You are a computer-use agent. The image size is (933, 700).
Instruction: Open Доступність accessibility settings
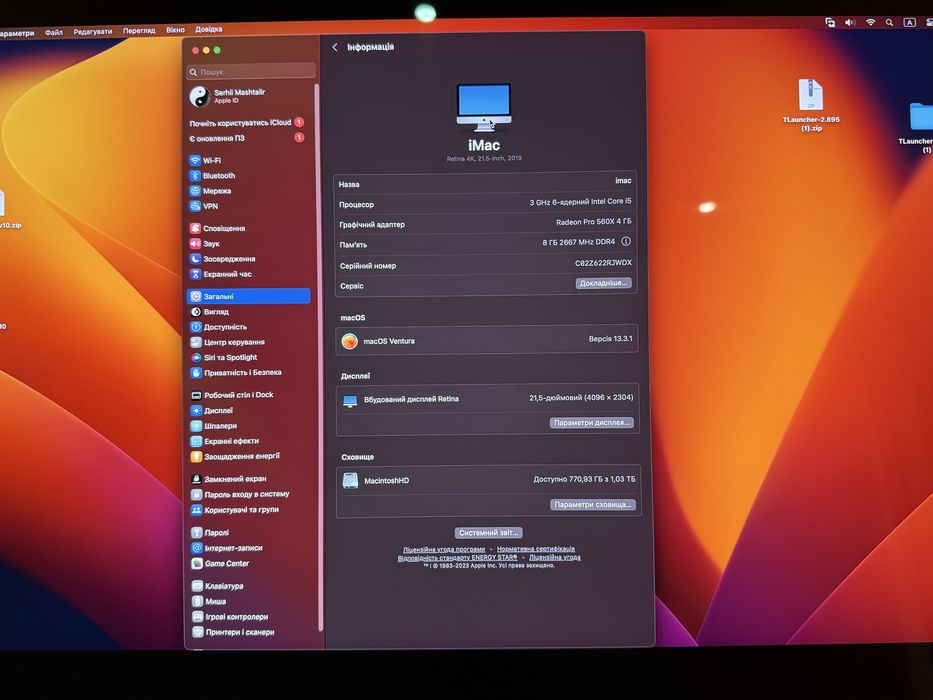click(219, 327)
